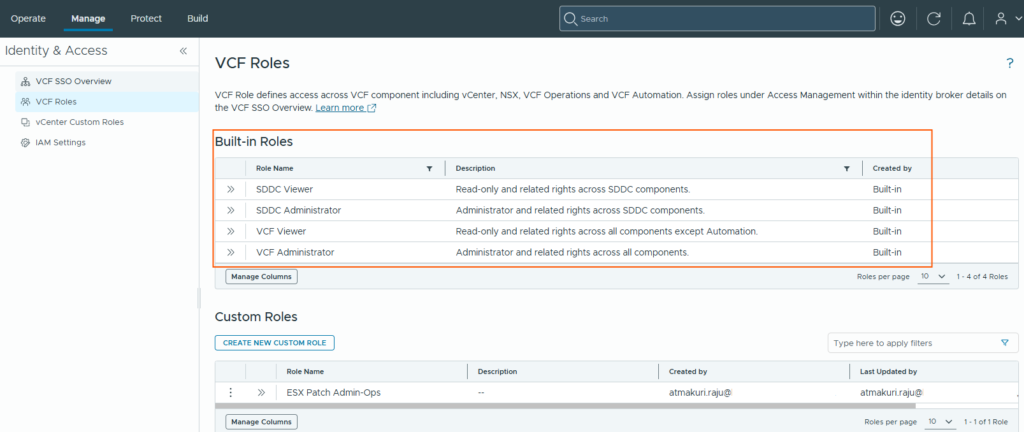Click the built-in Role Name column header
The image size is (1024, 432).
click(x=274, y=168)
